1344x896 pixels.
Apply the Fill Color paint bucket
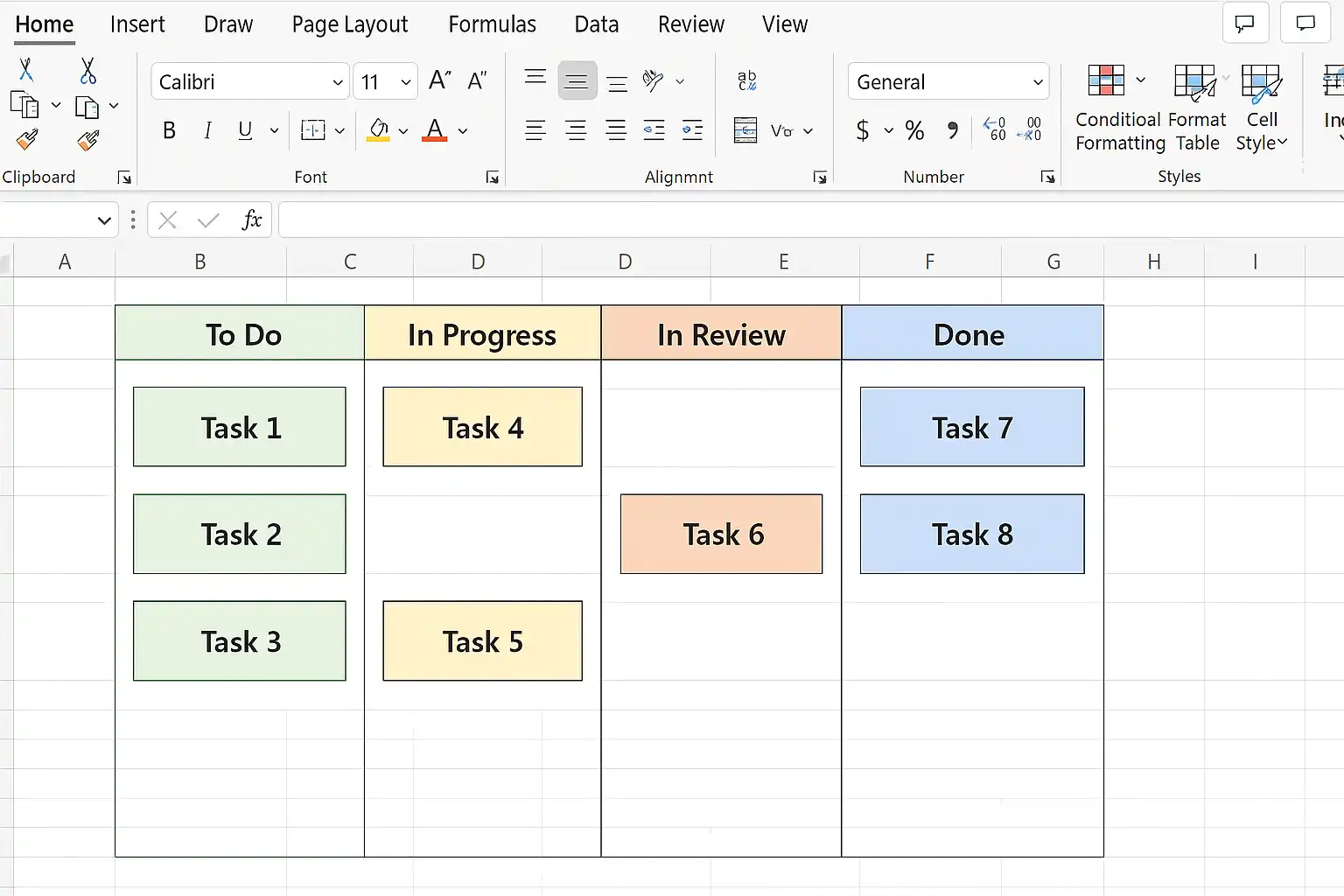pos(378,130)
